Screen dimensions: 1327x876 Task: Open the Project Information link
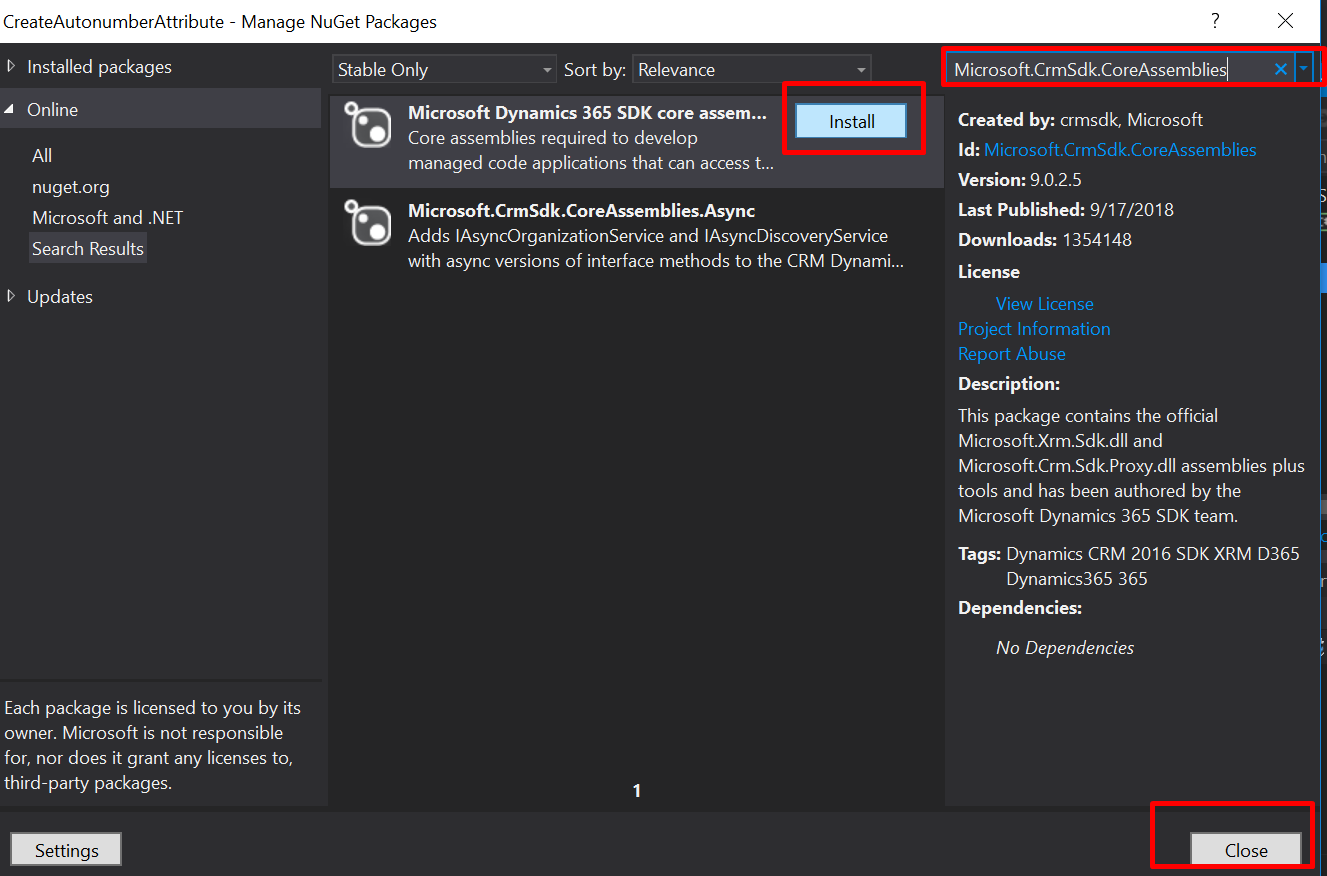[x=1034, y=329]
